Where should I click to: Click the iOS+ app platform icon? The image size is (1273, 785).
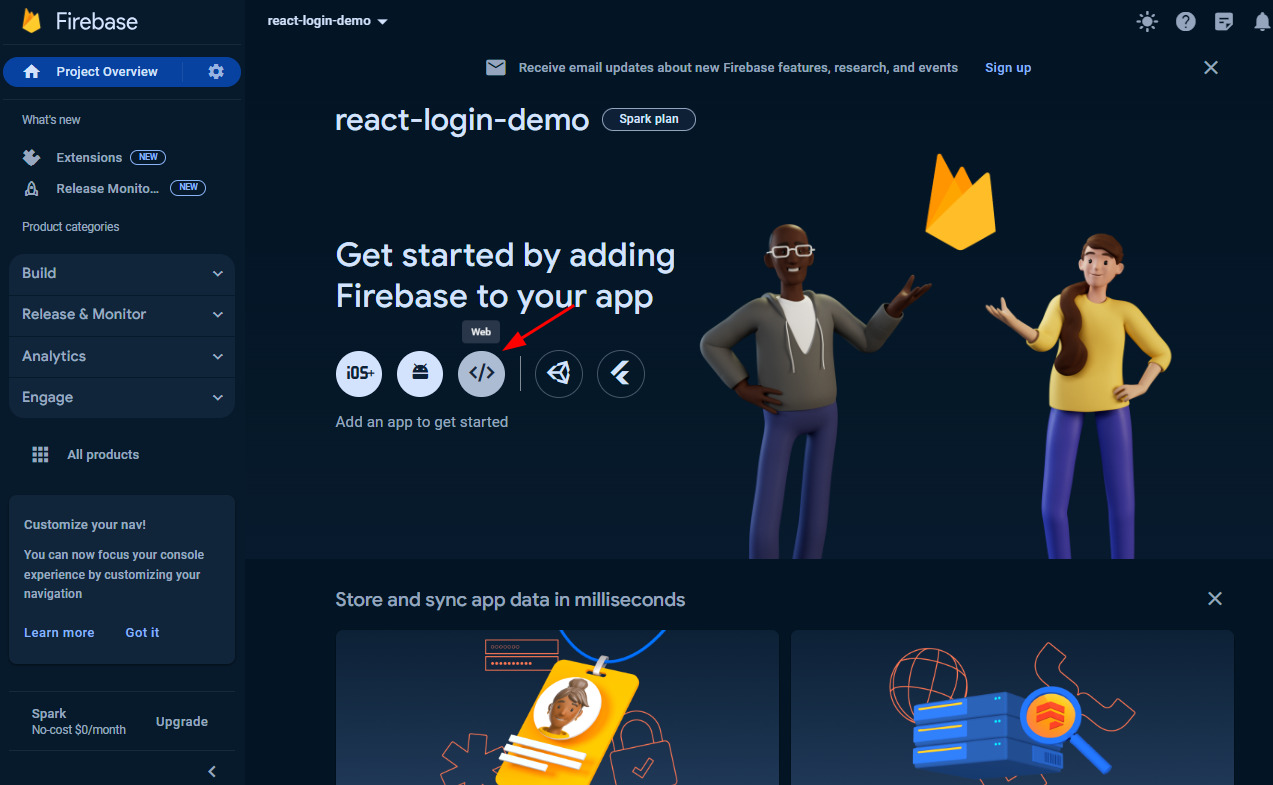pyautogui.click(x=359, y=374)
